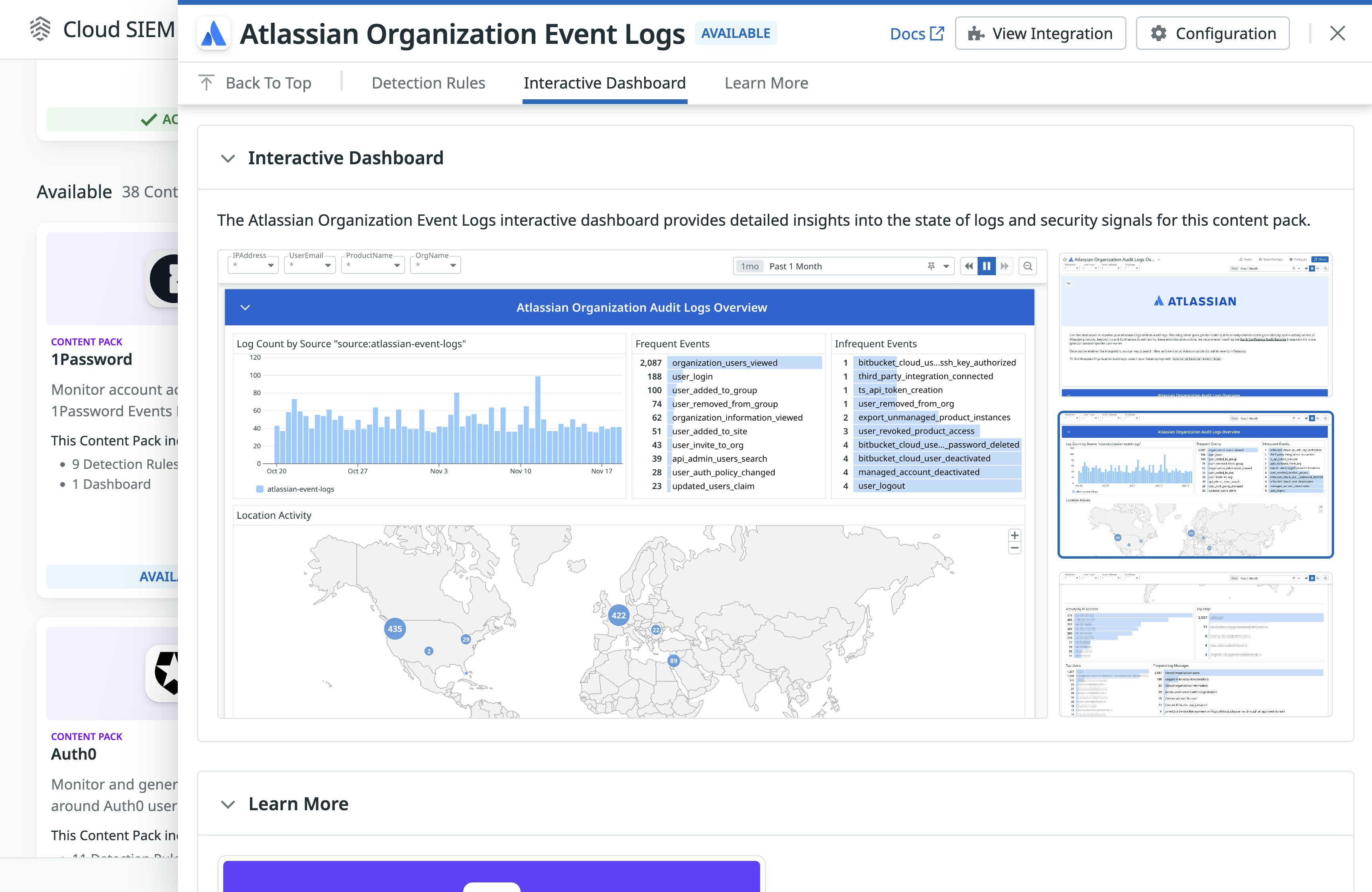
Task: Click the View Integration button
Action: (1040, 33)
